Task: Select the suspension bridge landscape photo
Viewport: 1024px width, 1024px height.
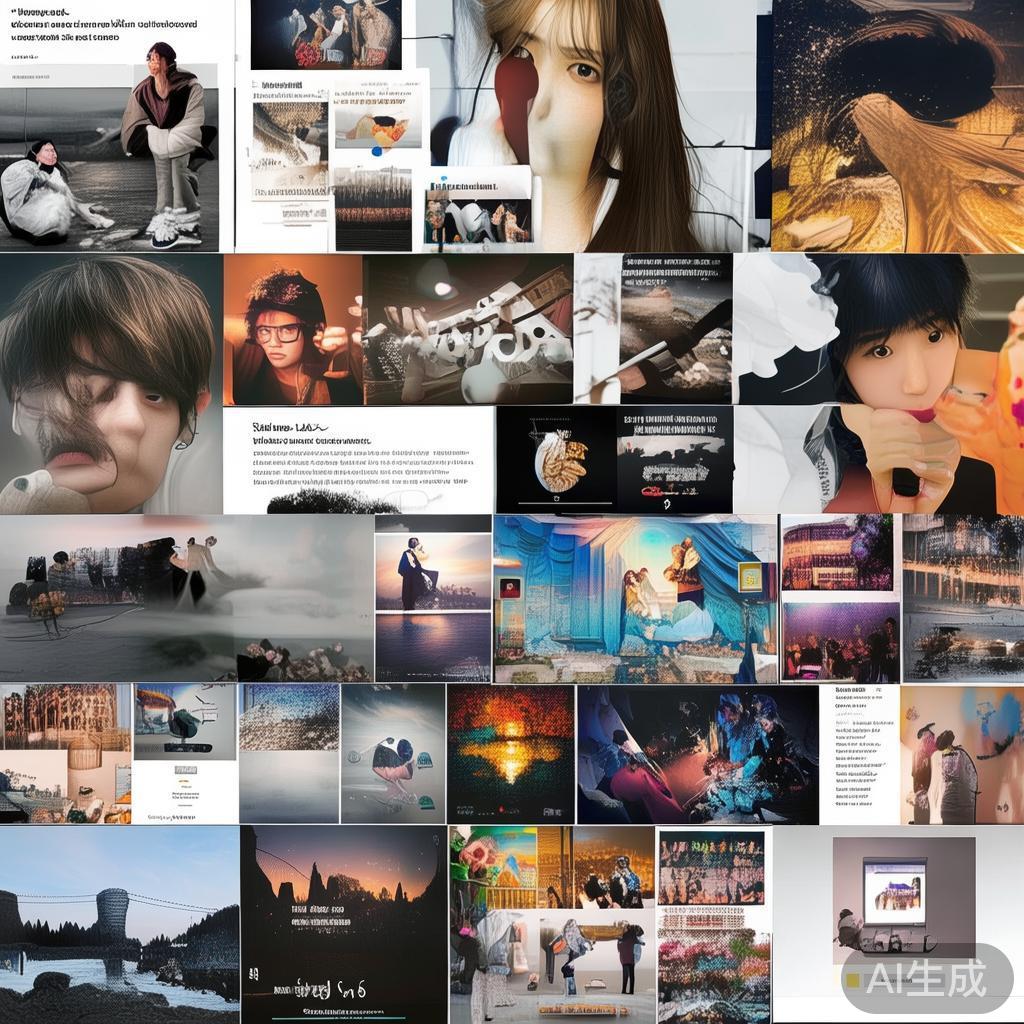Action: click(119, 923)
